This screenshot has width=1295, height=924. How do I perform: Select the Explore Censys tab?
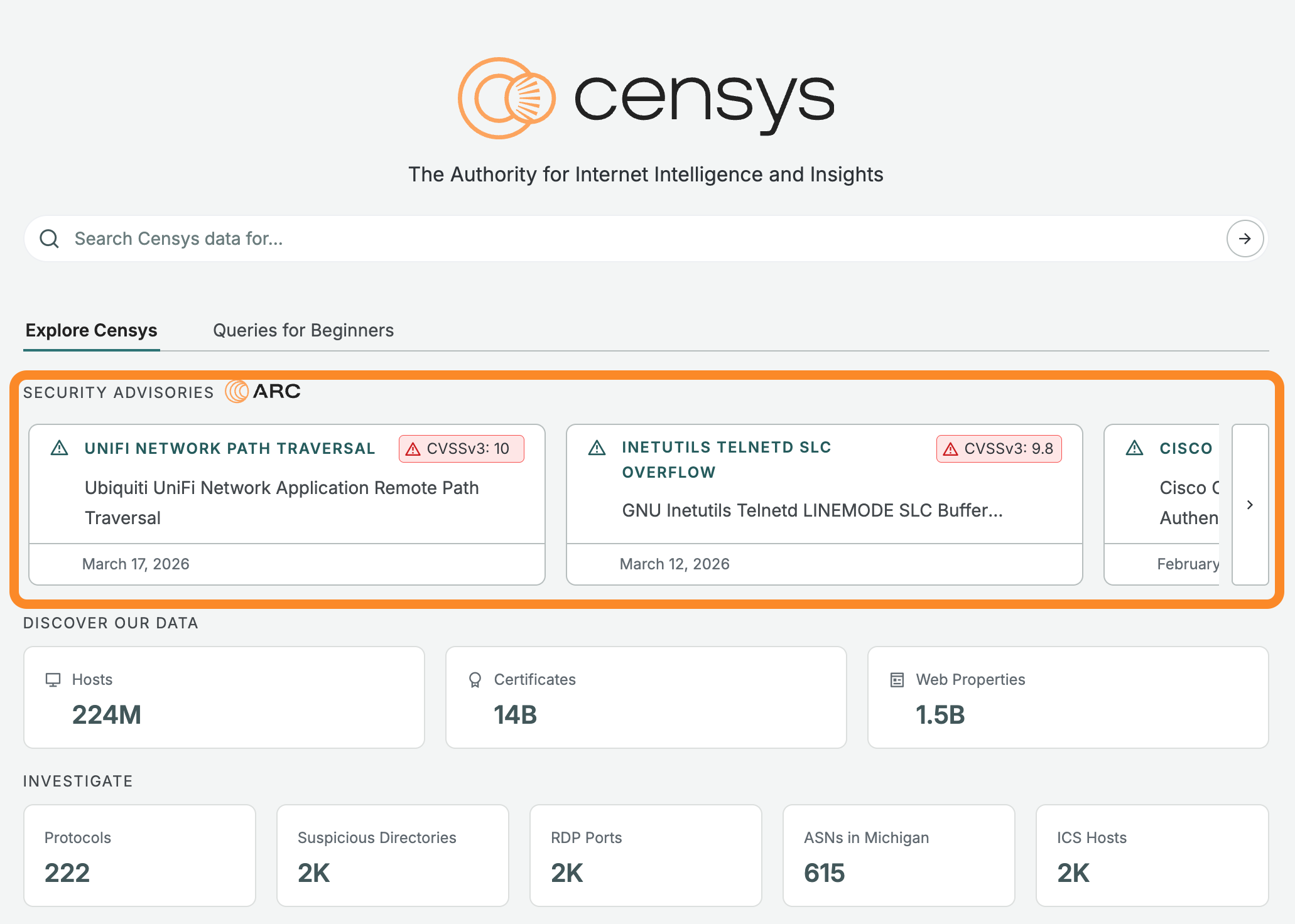(x=92, y=330)
